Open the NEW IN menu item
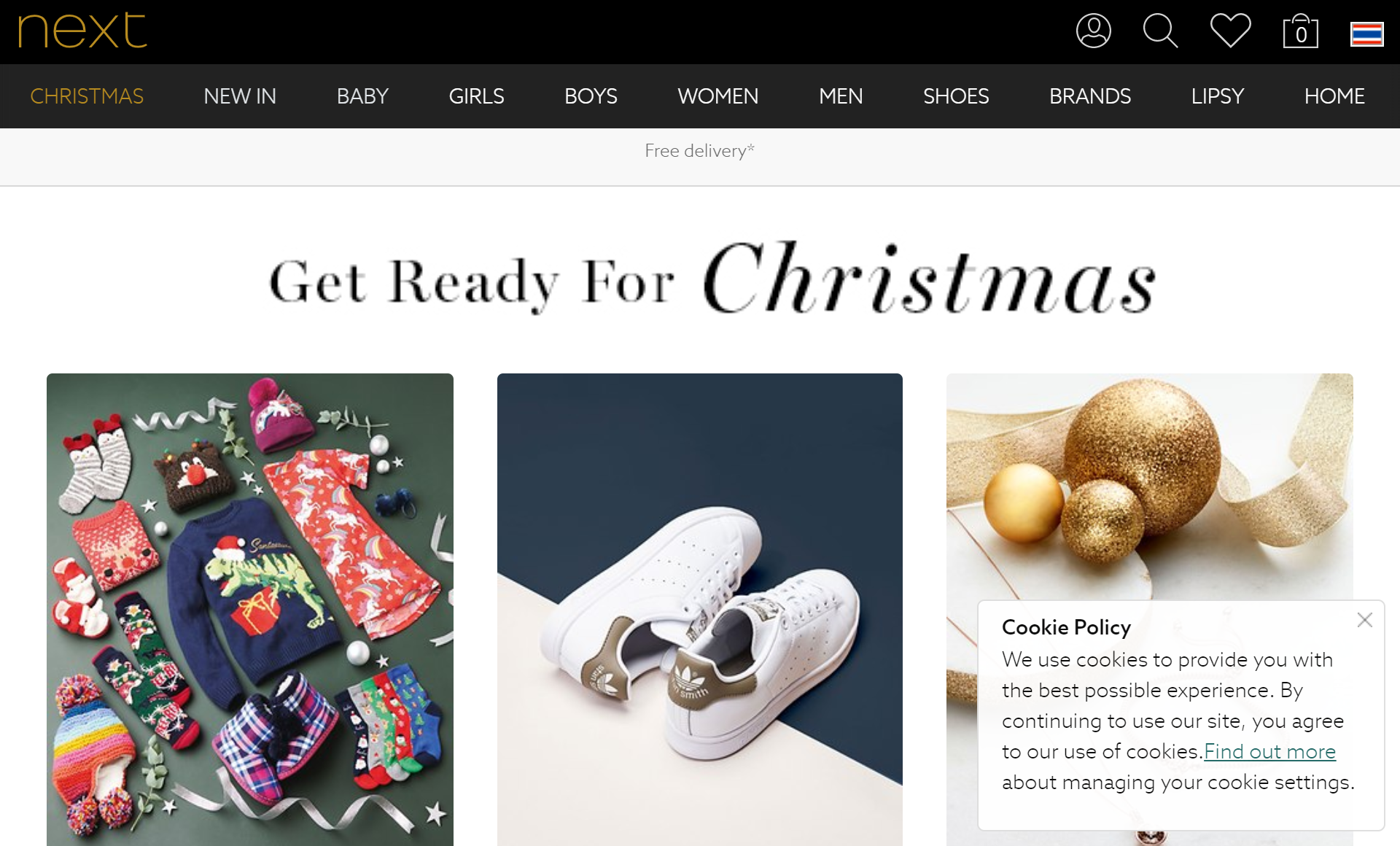1400x846 pixels. tap(240, 96)
